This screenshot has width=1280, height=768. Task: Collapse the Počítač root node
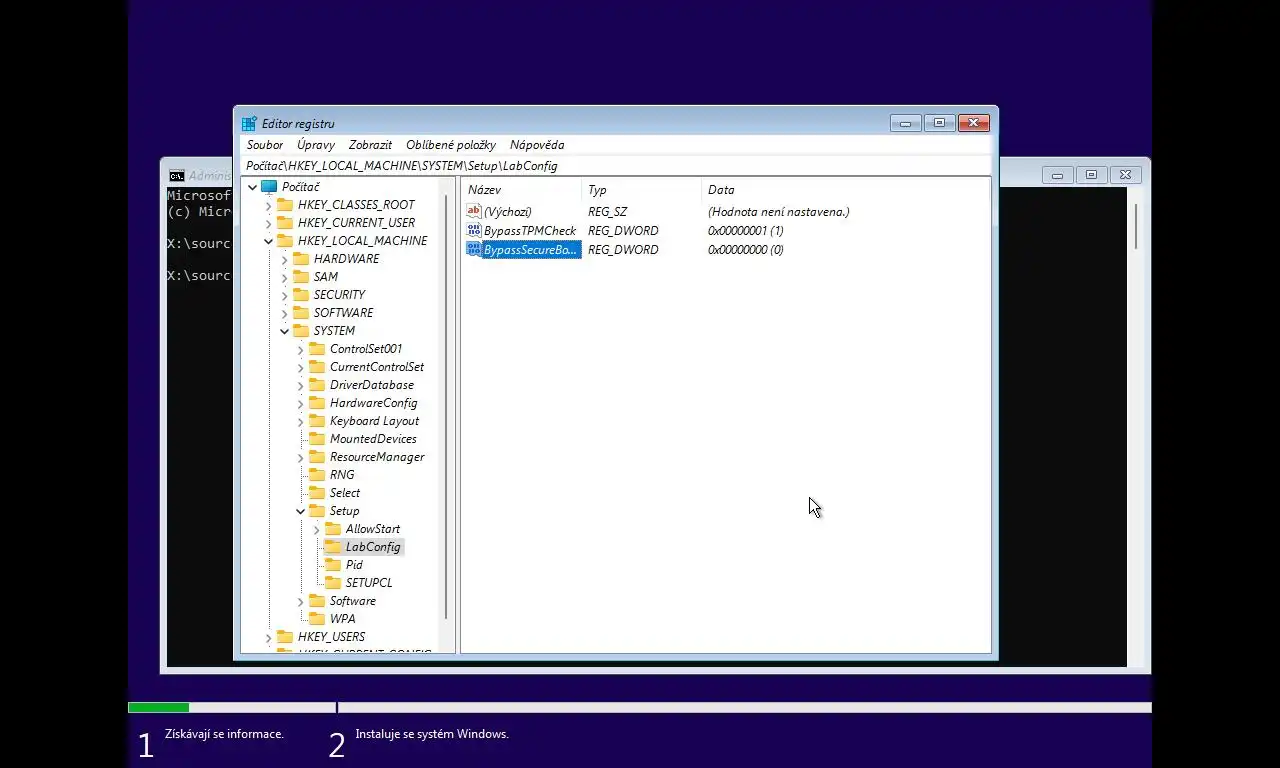coord(253,187)
